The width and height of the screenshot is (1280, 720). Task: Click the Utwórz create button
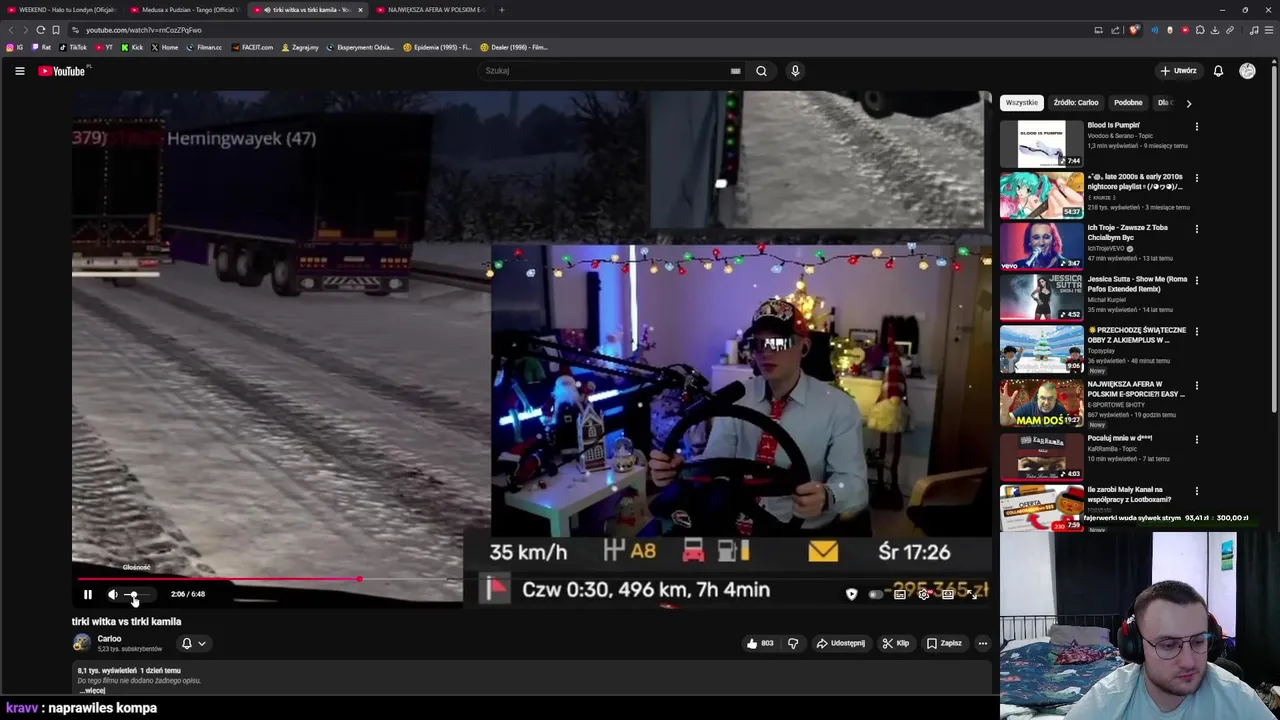pos(1179,71)
